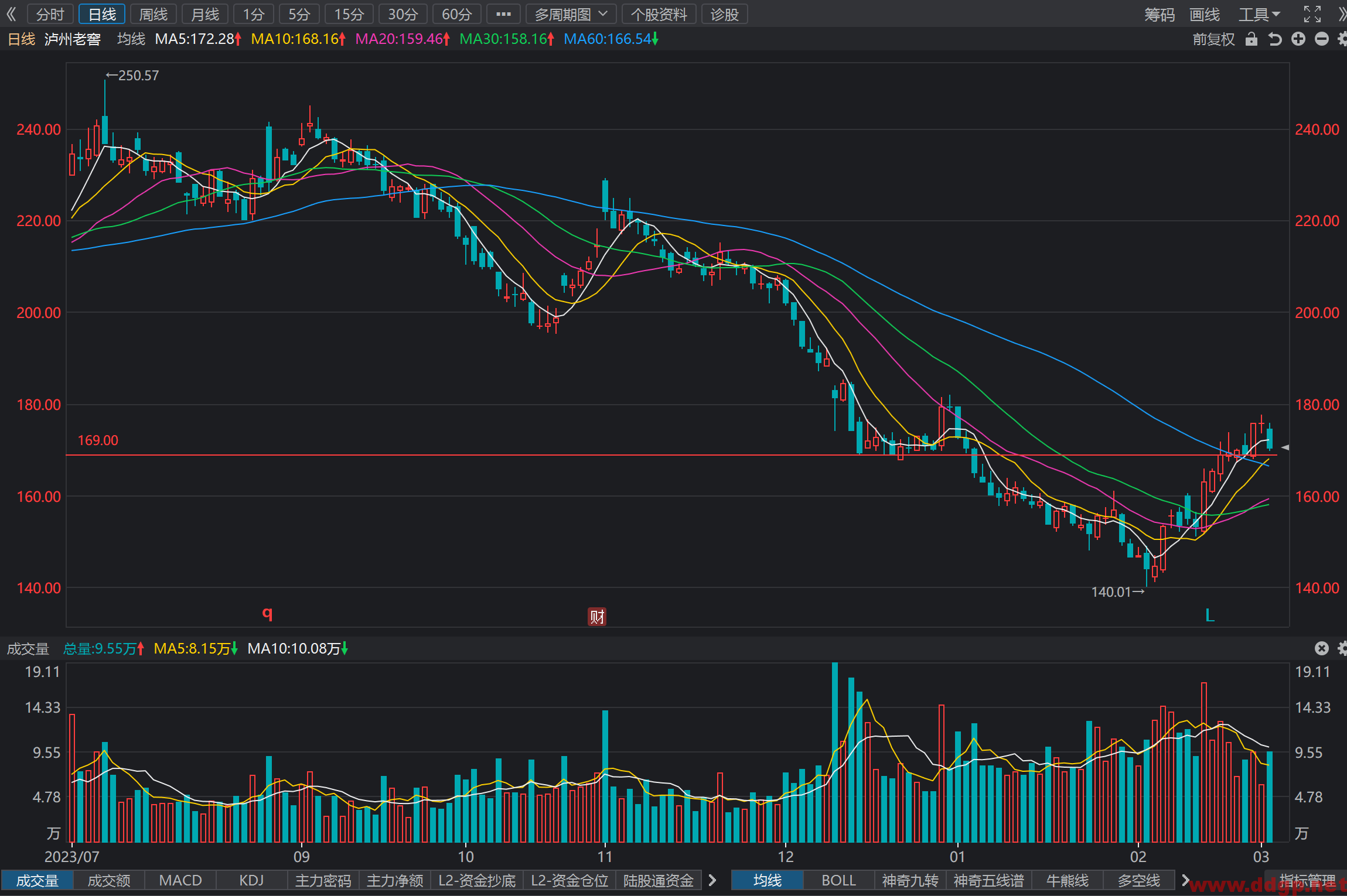The width and height of the screenshot is (1347, 896).
Task: Expand more periods with the ellipsis button
Action: pyautogui.click(x=503, y=14)
